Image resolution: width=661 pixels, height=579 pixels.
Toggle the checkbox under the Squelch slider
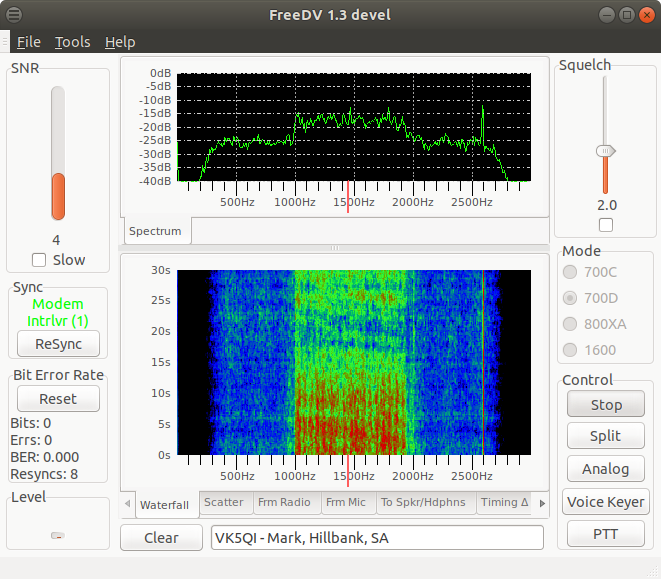click(x=605, y=225)
